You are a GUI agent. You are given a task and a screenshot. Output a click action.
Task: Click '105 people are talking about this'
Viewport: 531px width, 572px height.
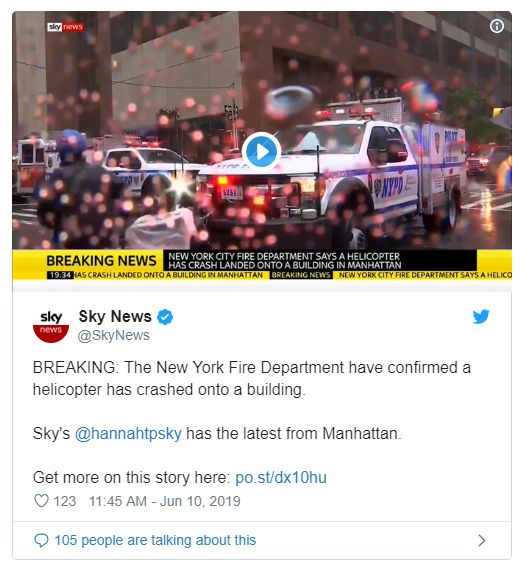click(x=155, y=540)
